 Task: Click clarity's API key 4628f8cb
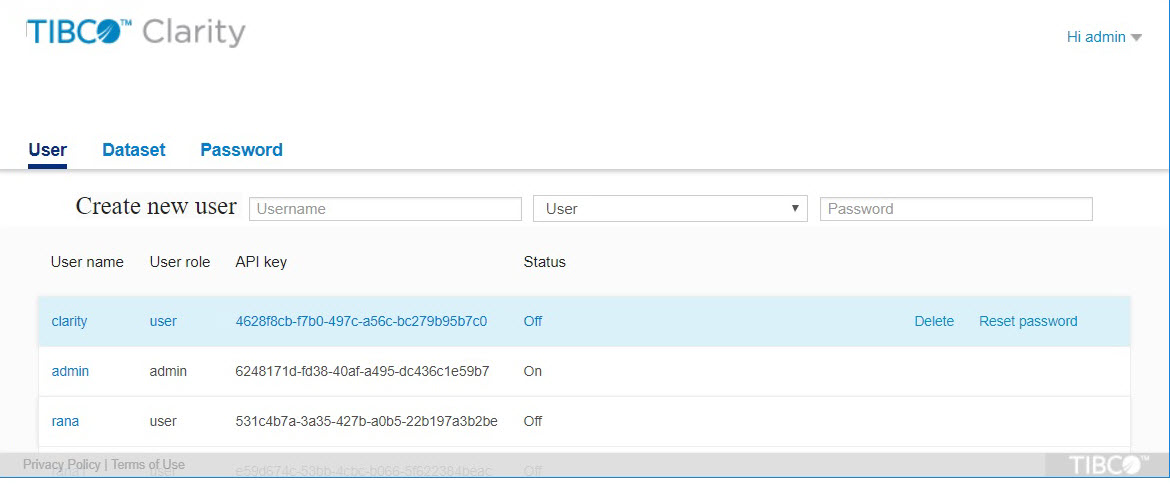pyautogui.click(x=361, y=321)
